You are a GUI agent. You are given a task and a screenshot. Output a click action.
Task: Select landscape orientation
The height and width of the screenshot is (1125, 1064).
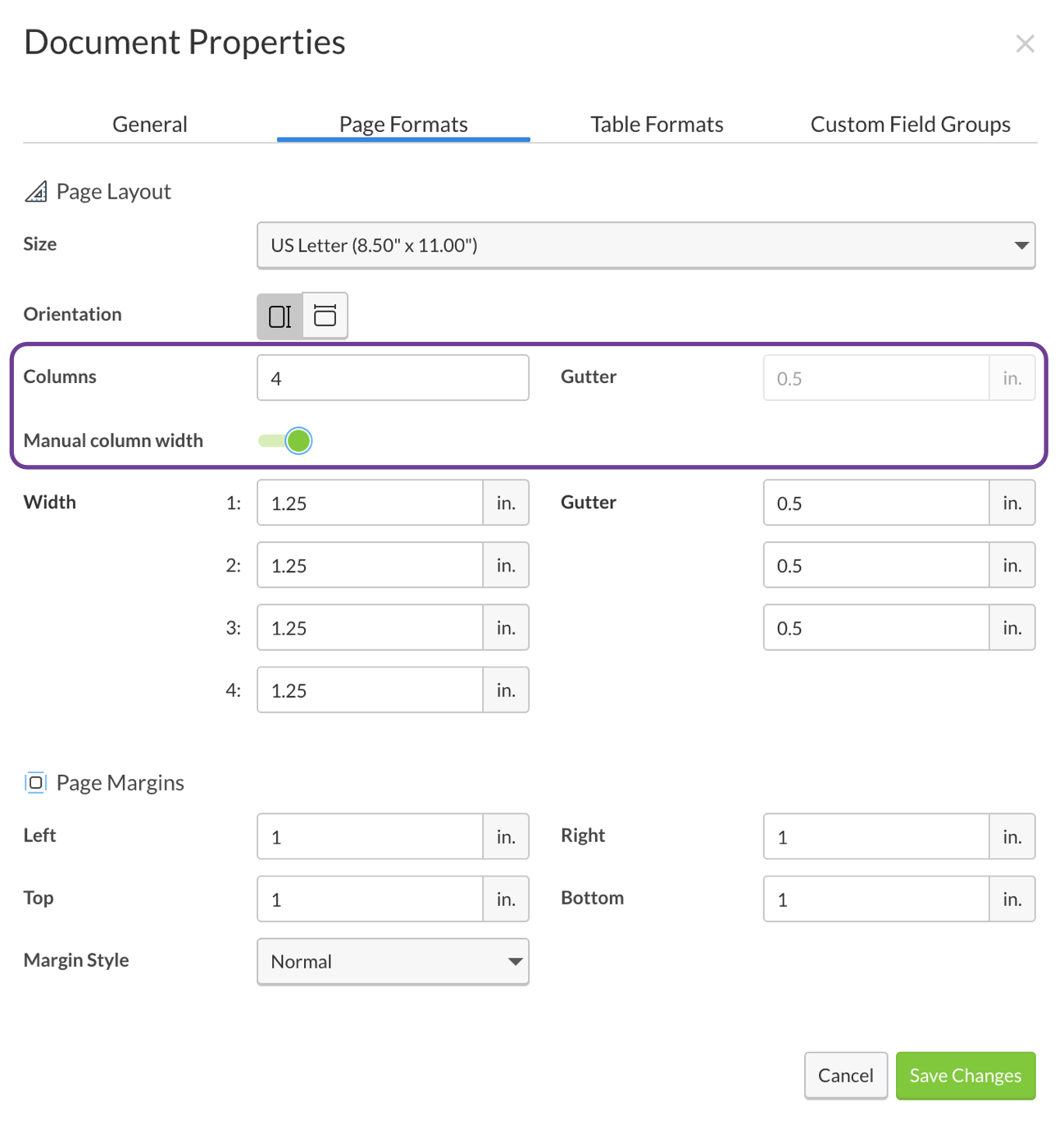point(325,315)
